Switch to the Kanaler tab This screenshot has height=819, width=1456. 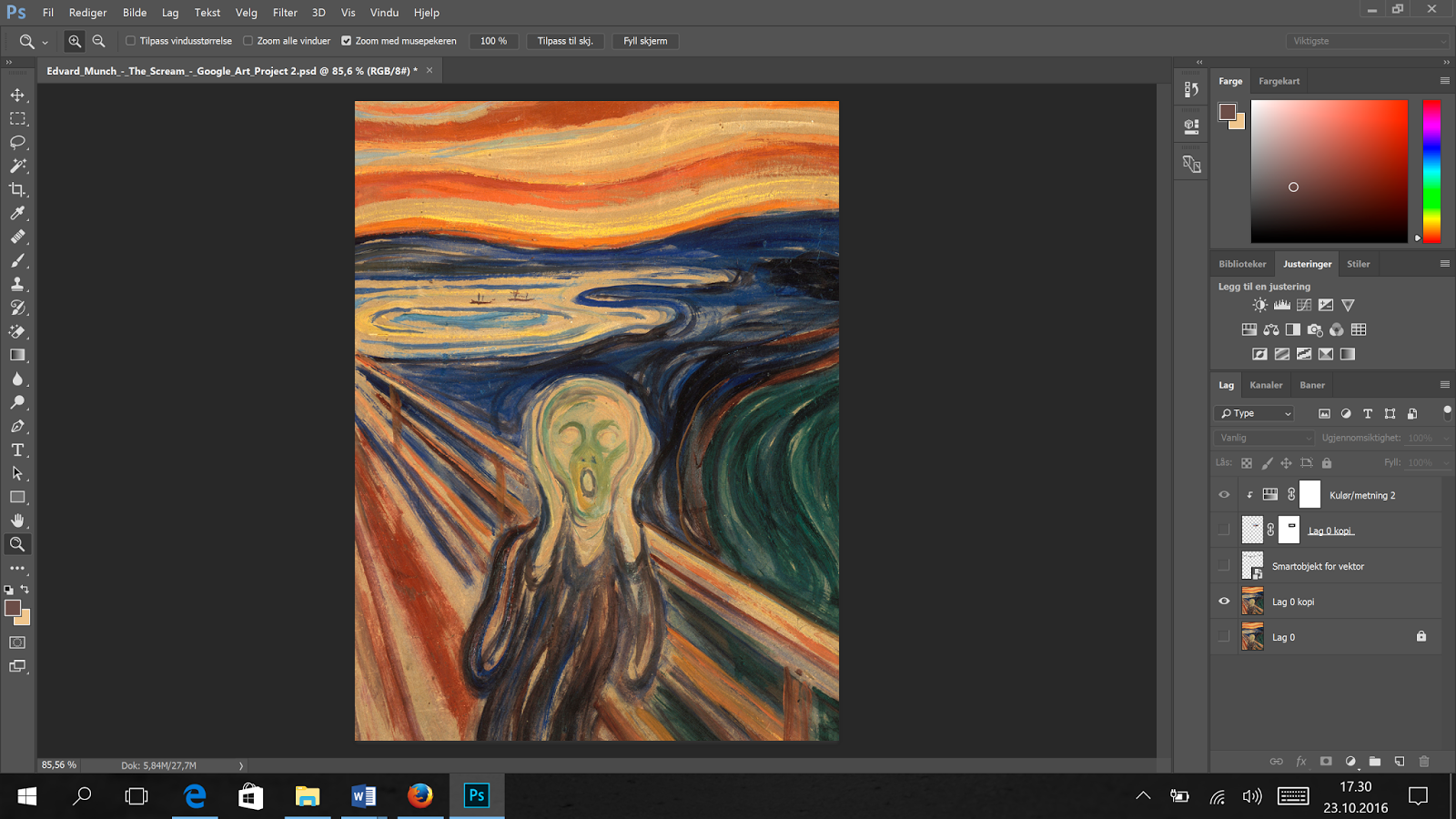click(x=1266, y=385)
